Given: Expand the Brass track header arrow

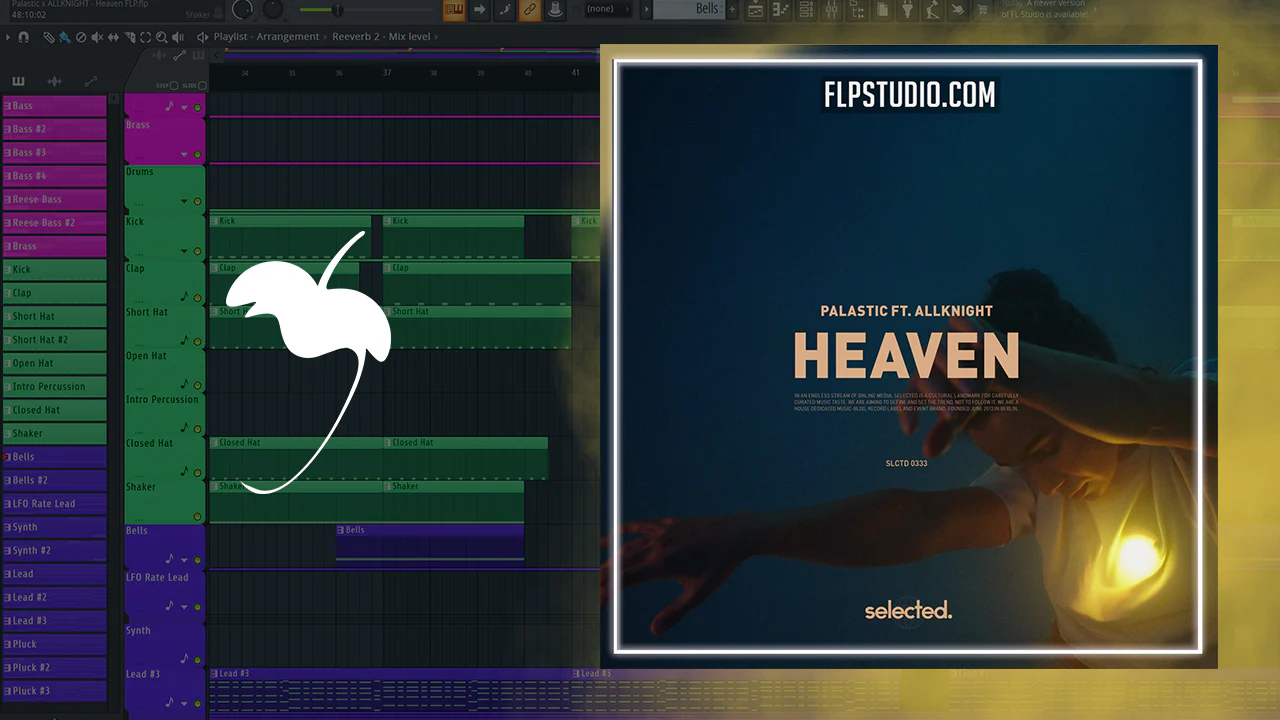Looking at the screenshot, I should 184,155.
